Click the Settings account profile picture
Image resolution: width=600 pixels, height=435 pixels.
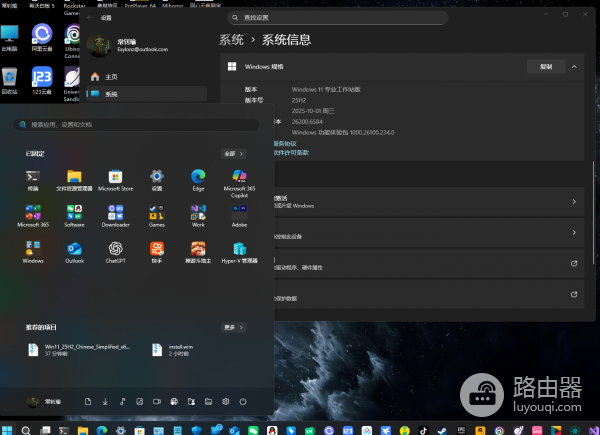click(99, 45)
